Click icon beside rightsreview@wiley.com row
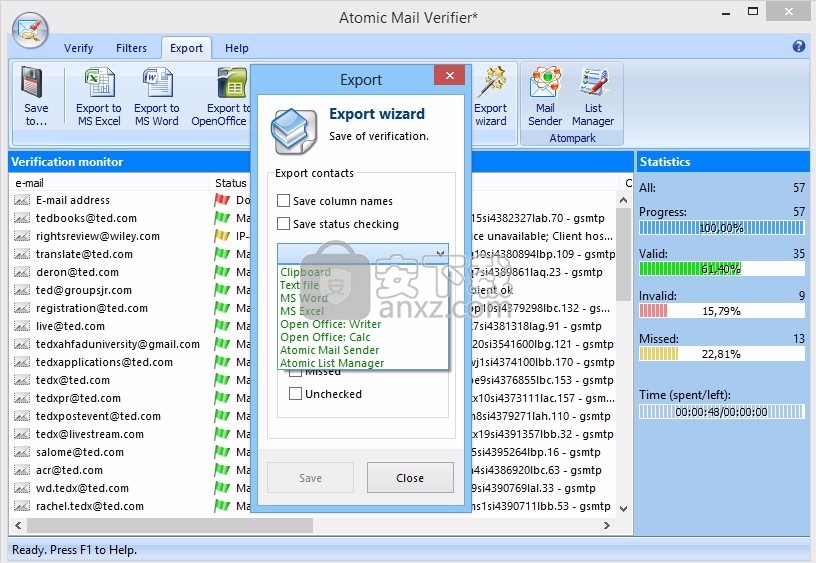 point(22,236)
